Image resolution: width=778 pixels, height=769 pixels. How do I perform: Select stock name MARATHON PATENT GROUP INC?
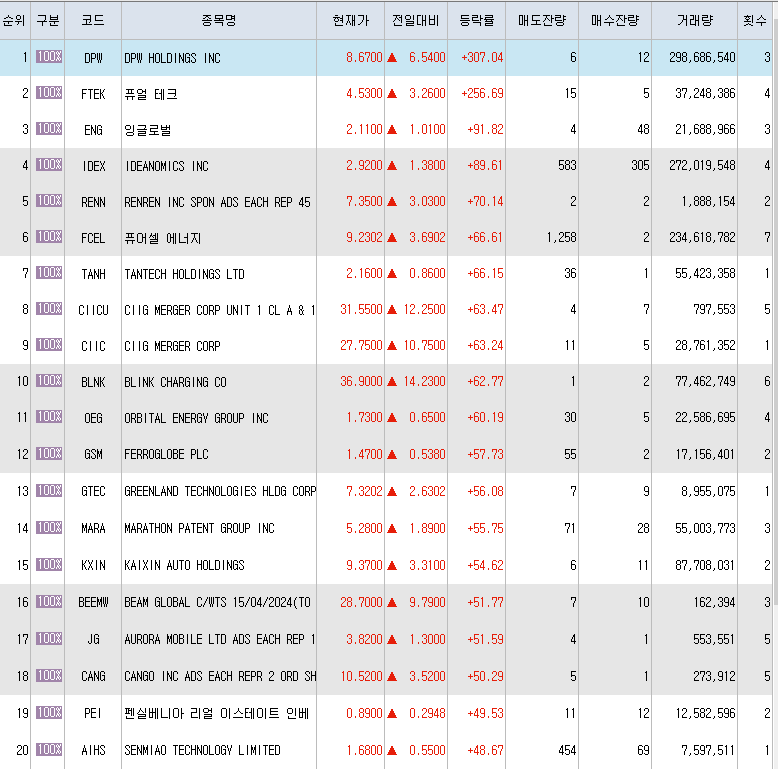tap(199, 528)
